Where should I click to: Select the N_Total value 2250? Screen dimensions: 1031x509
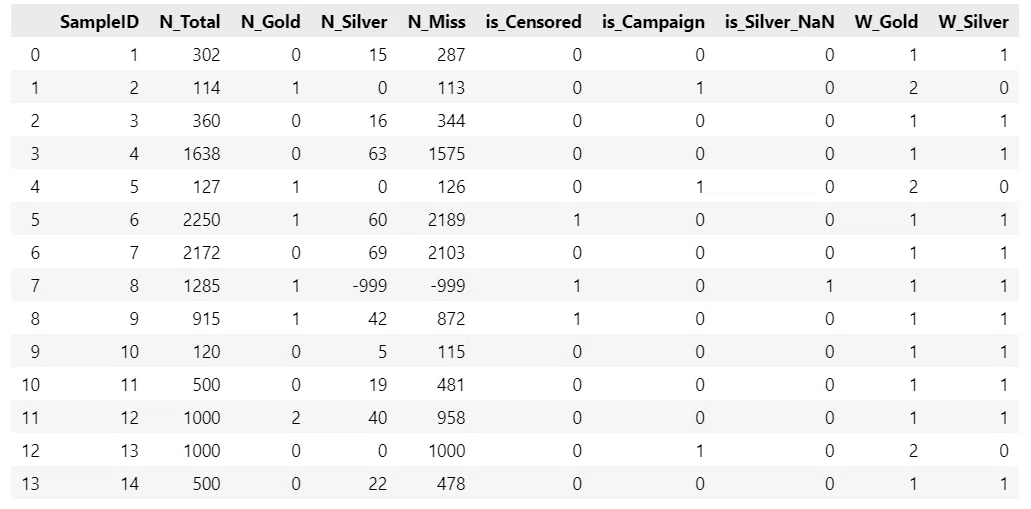click(x=202, y=220)
